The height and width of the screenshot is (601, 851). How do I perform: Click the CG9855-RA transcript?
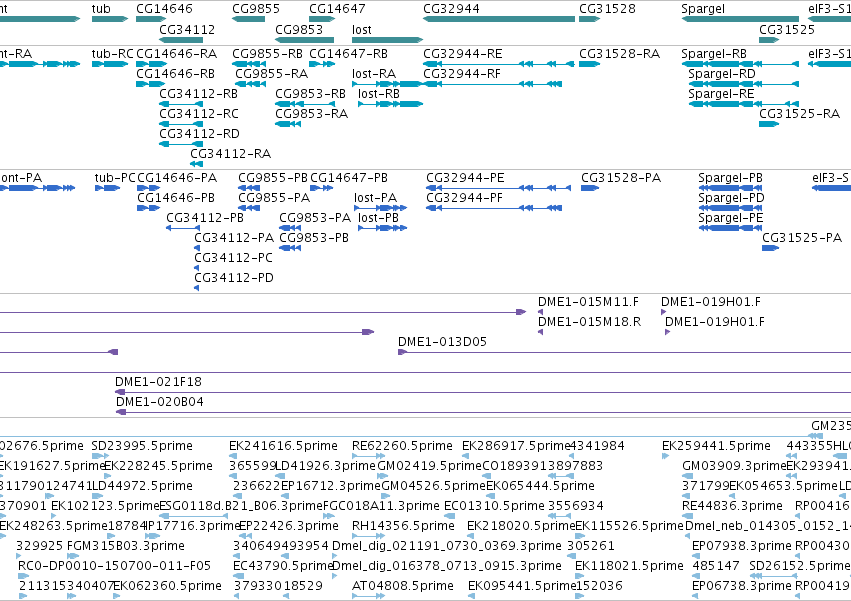[271, 74]
